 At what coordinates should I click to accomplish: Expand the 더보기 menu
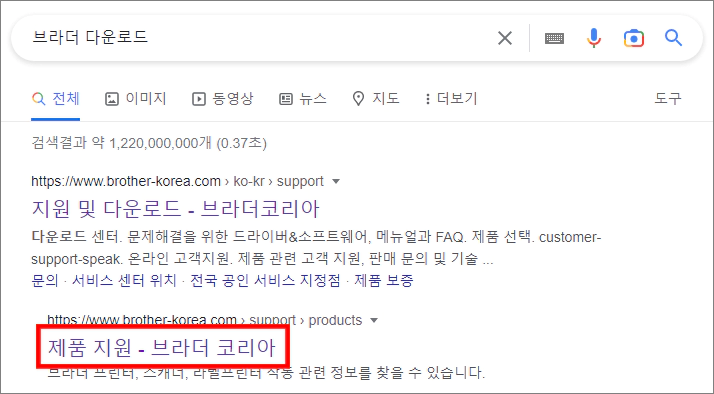(451, 98)
